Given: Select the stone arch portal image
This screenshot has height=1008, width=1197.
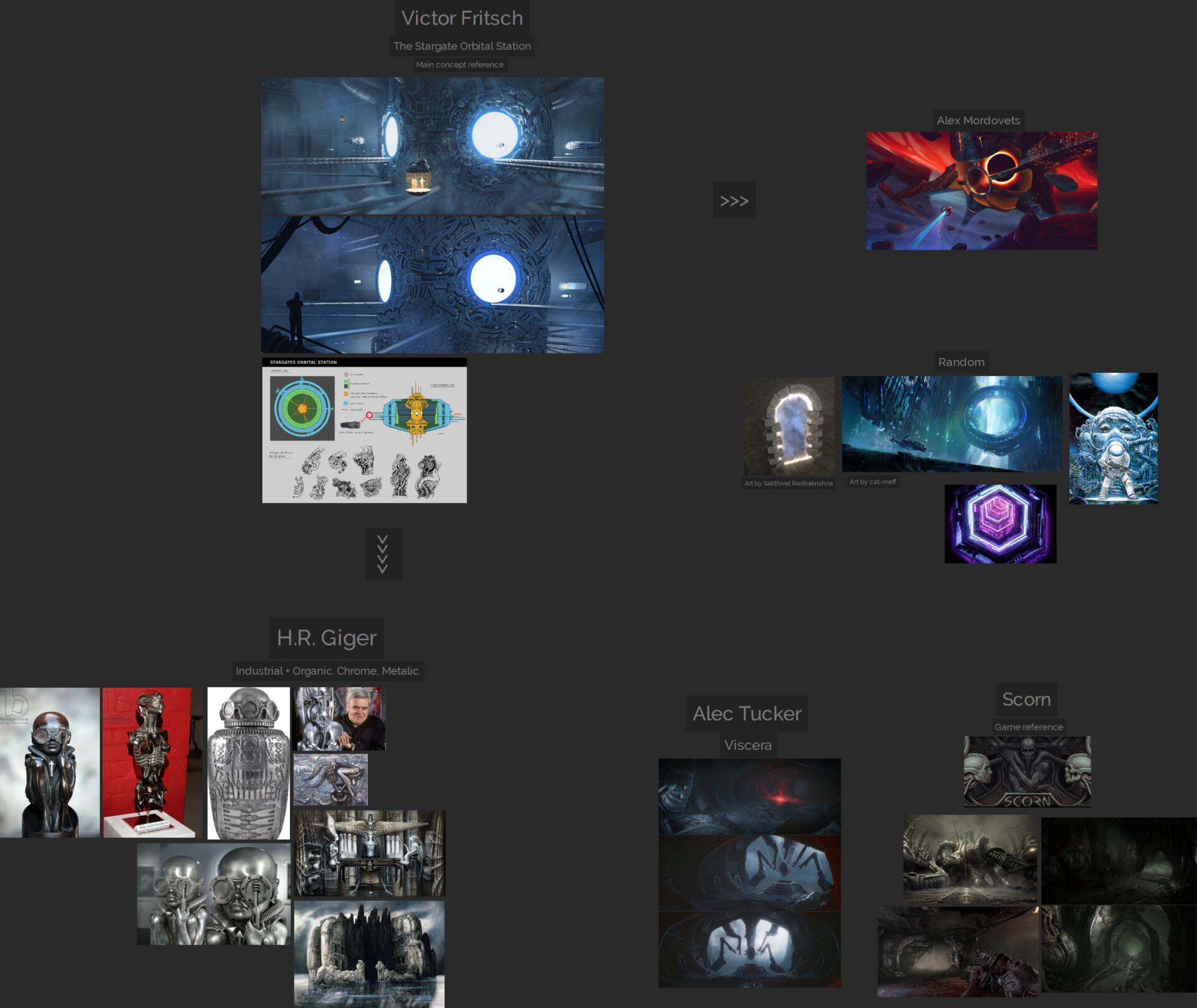Looking at the screenshot, I should [789, 426].
